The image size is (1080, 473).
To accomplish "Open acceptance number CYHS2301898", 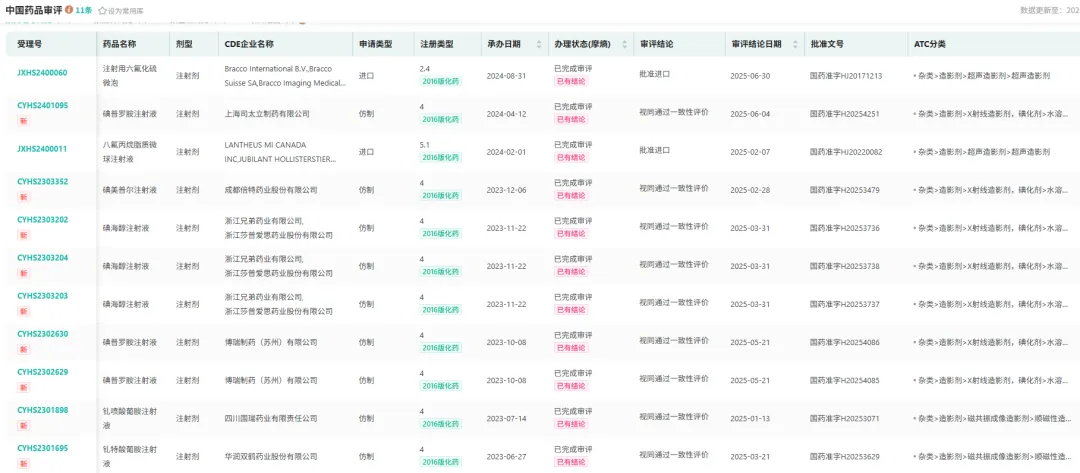I will coord(42,410).
